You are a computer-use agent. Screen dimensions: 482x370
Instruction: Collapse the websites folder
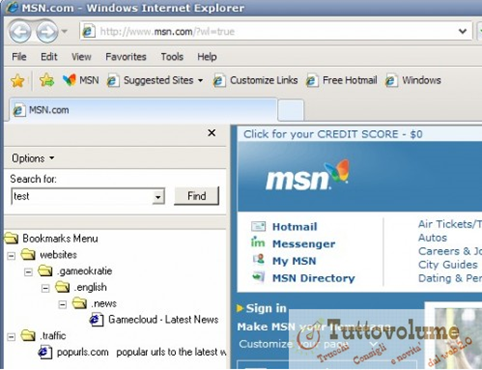(x=11, y=256)
